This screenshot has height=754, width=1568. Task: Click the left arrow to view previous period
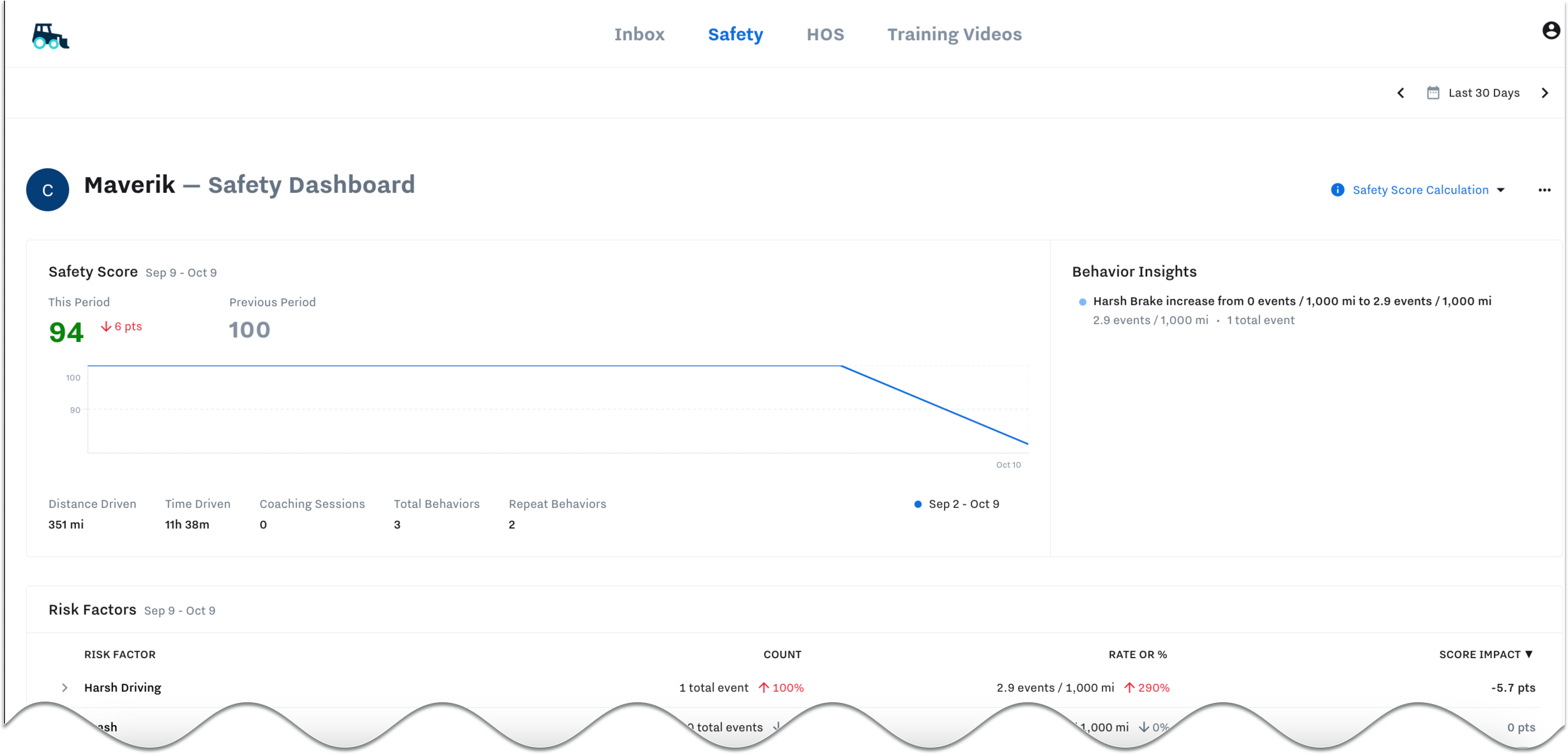[x=1400, y=93]
